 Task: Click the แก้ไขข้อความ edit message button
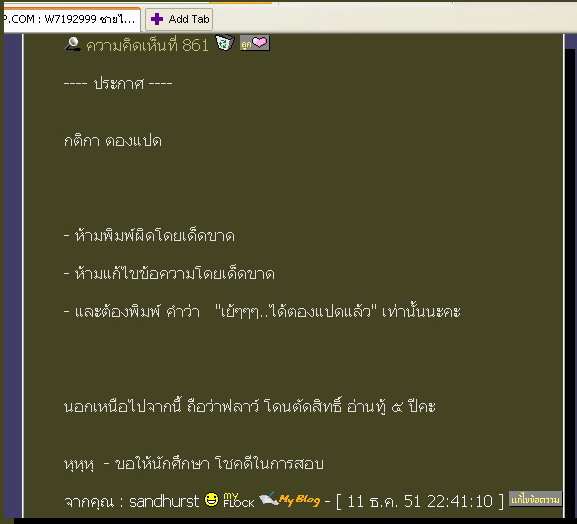pyautogui.click(x=535, y=499)
